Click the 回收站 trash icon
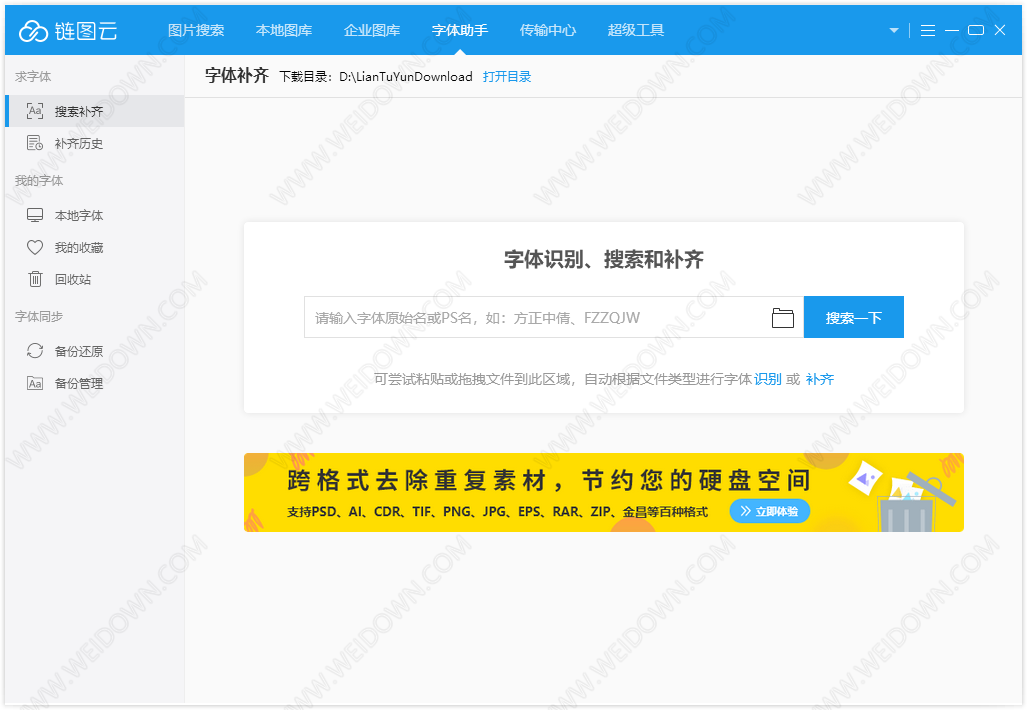Screen dimensions: 1027x710 (35, 279)
